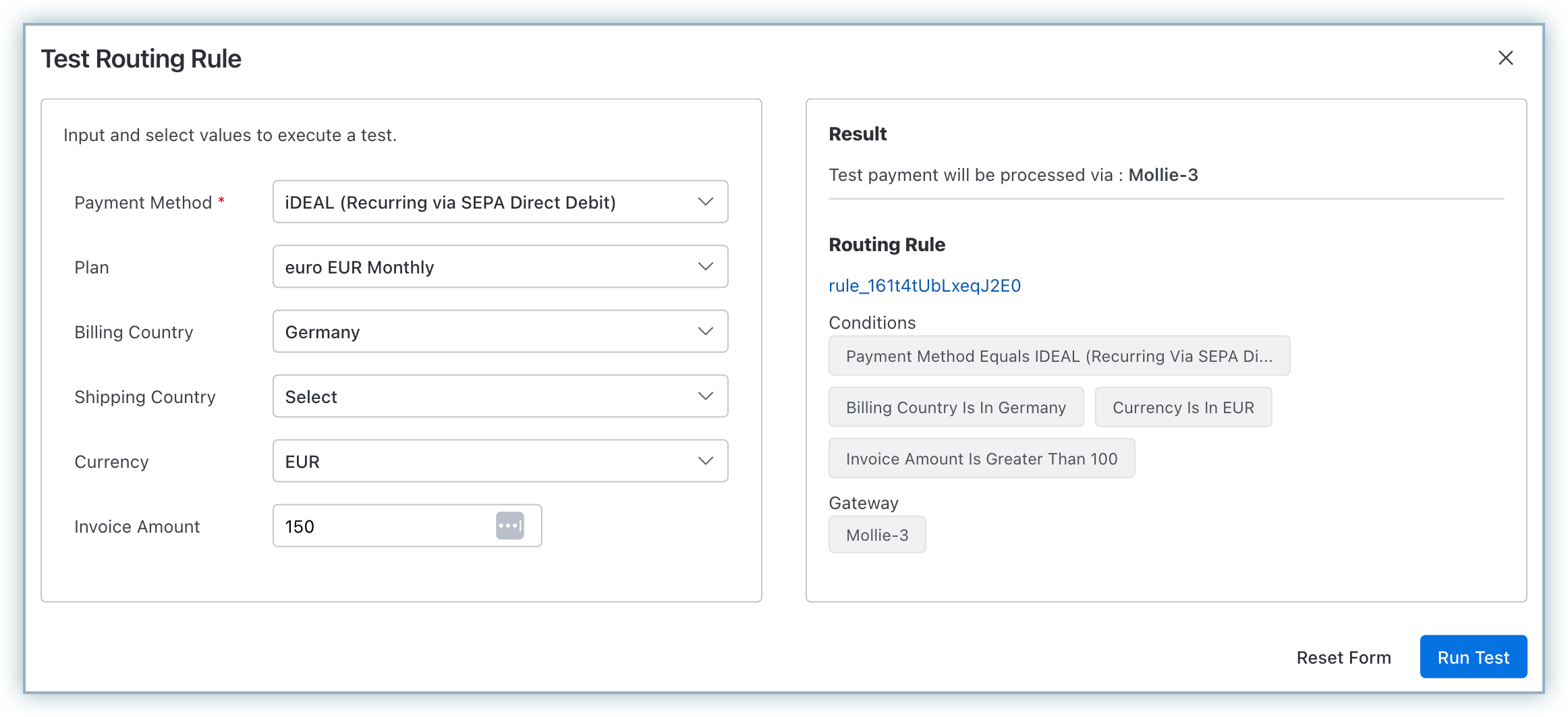
Task: Click the Billing Country Is In Germany tag
Action: pyautogui.click(x=955, y=407)
